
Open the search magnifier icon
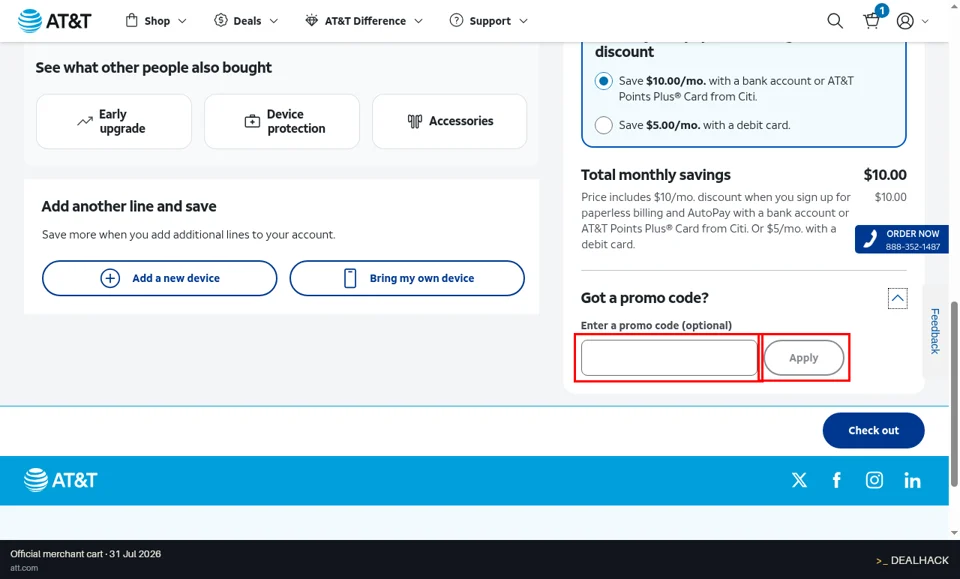point(834,21)
